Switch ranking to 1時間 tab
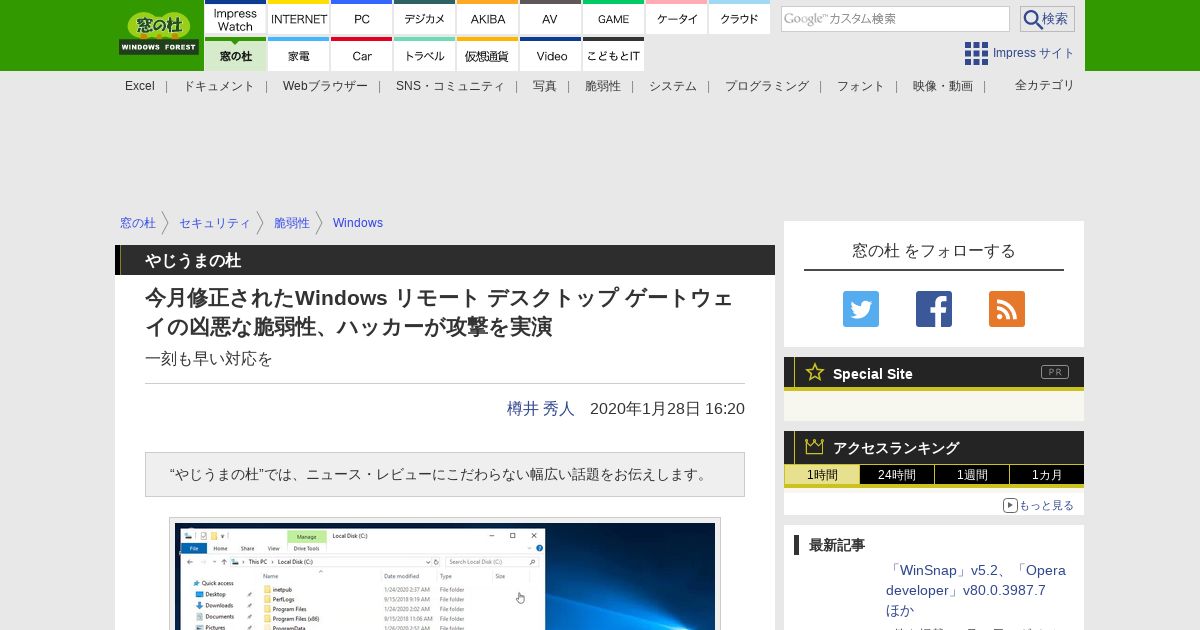Image resolution: width=1200 pixels, height=630 pixels. point(822,475)
